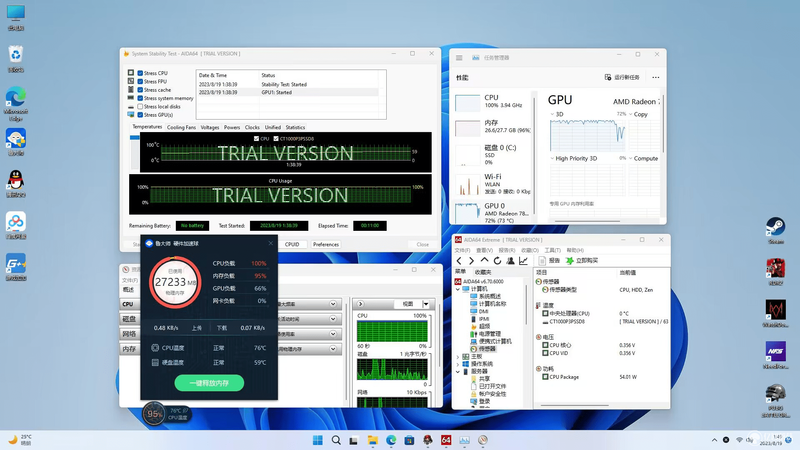This screenshot has height=450, width=800.
Task: Expand the 内存 section chevron in Resource Monitor
Action: tap(333, 349)
